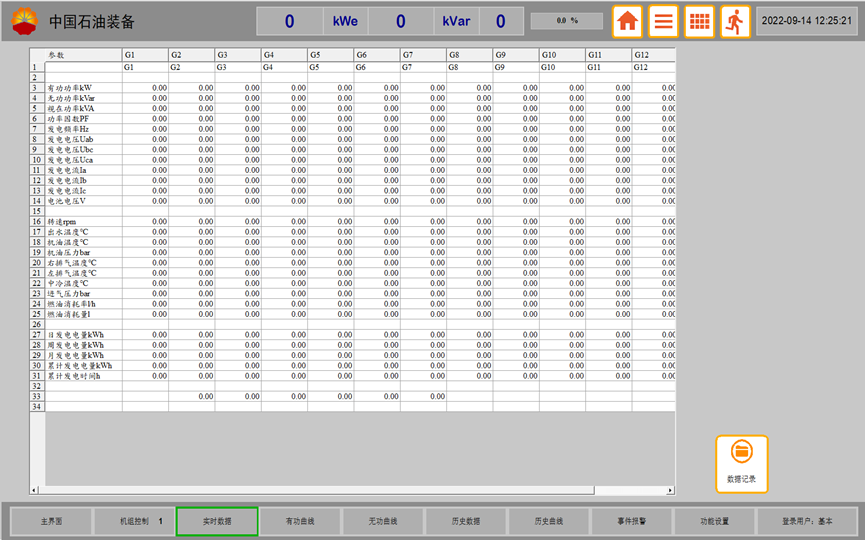Viewport: 865px width, 540px height.
Task: Click the 电池电压V row label
Action: pos(66,201)
